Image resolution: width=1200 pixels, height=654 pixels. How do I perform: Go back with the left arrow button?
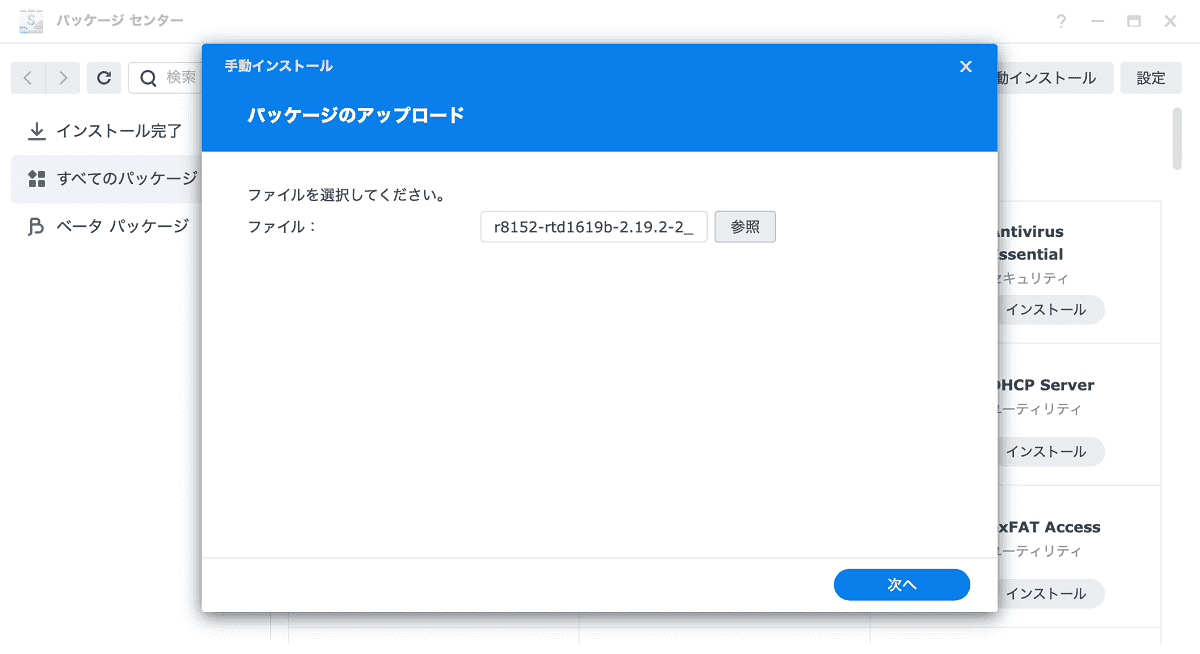28,77
